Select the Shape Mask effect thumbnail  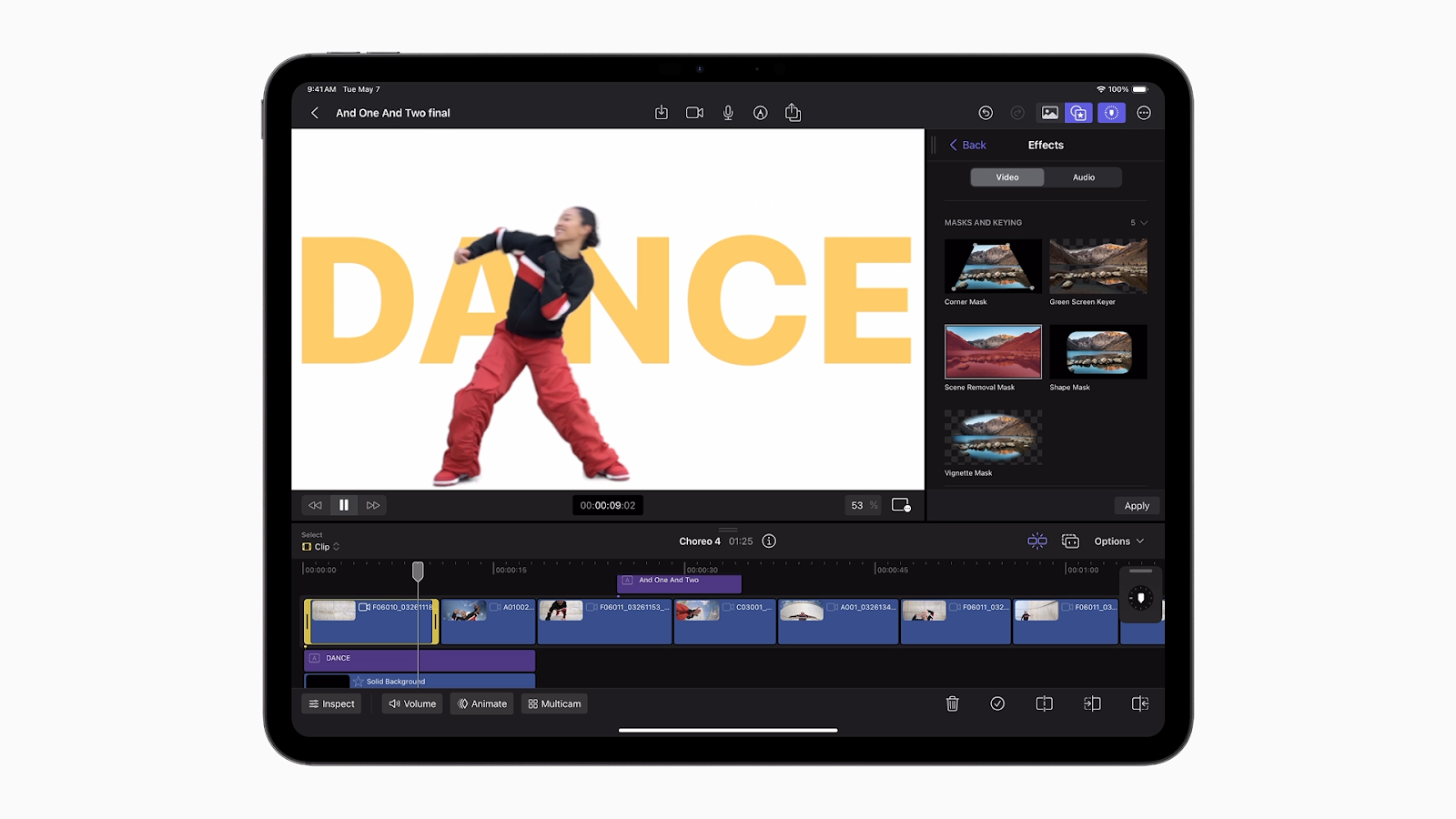[1098, 351]
